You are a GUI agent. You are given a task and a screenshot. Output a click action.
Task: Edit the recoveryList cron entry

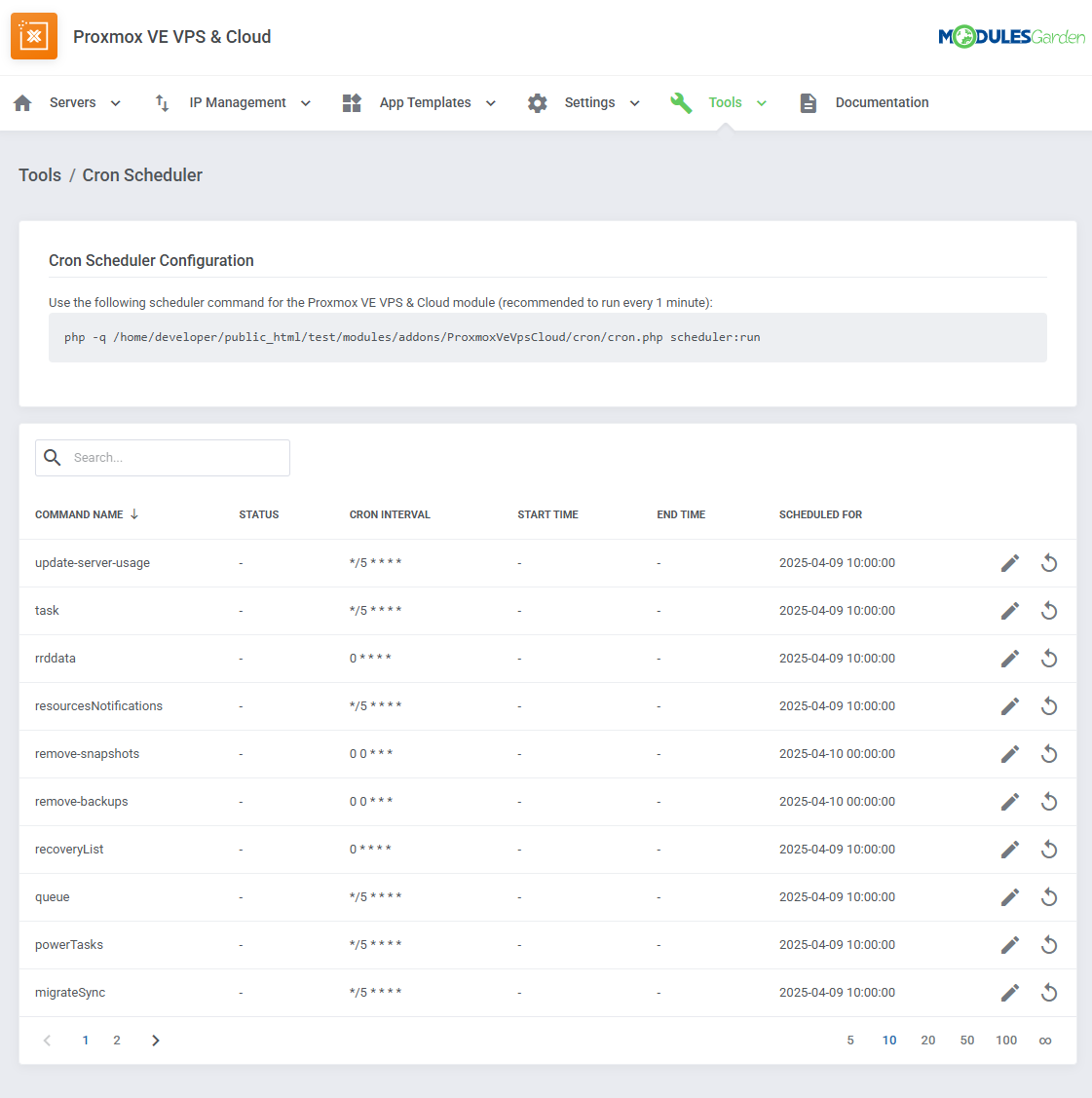pos(1009,850)
